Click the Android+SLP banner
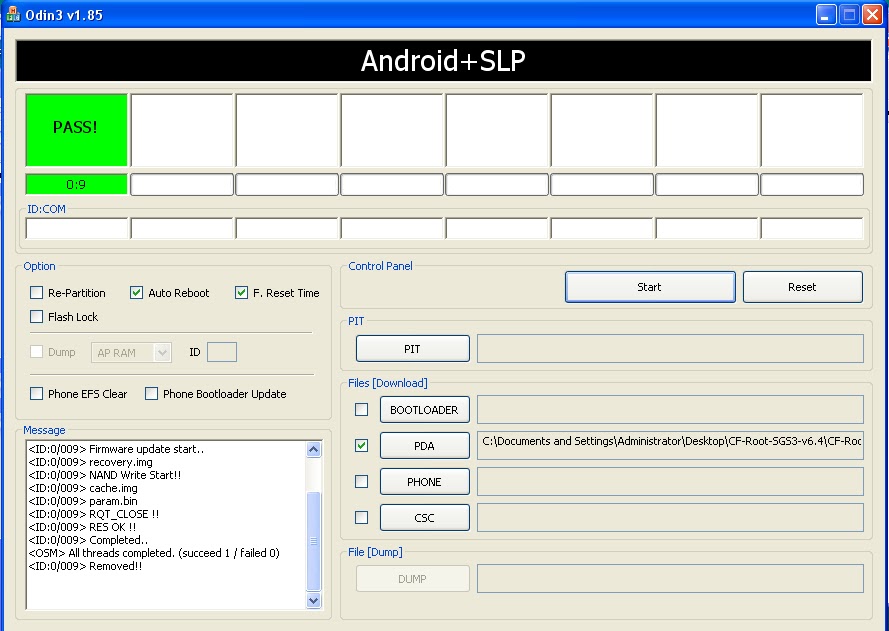 (443, 61)
